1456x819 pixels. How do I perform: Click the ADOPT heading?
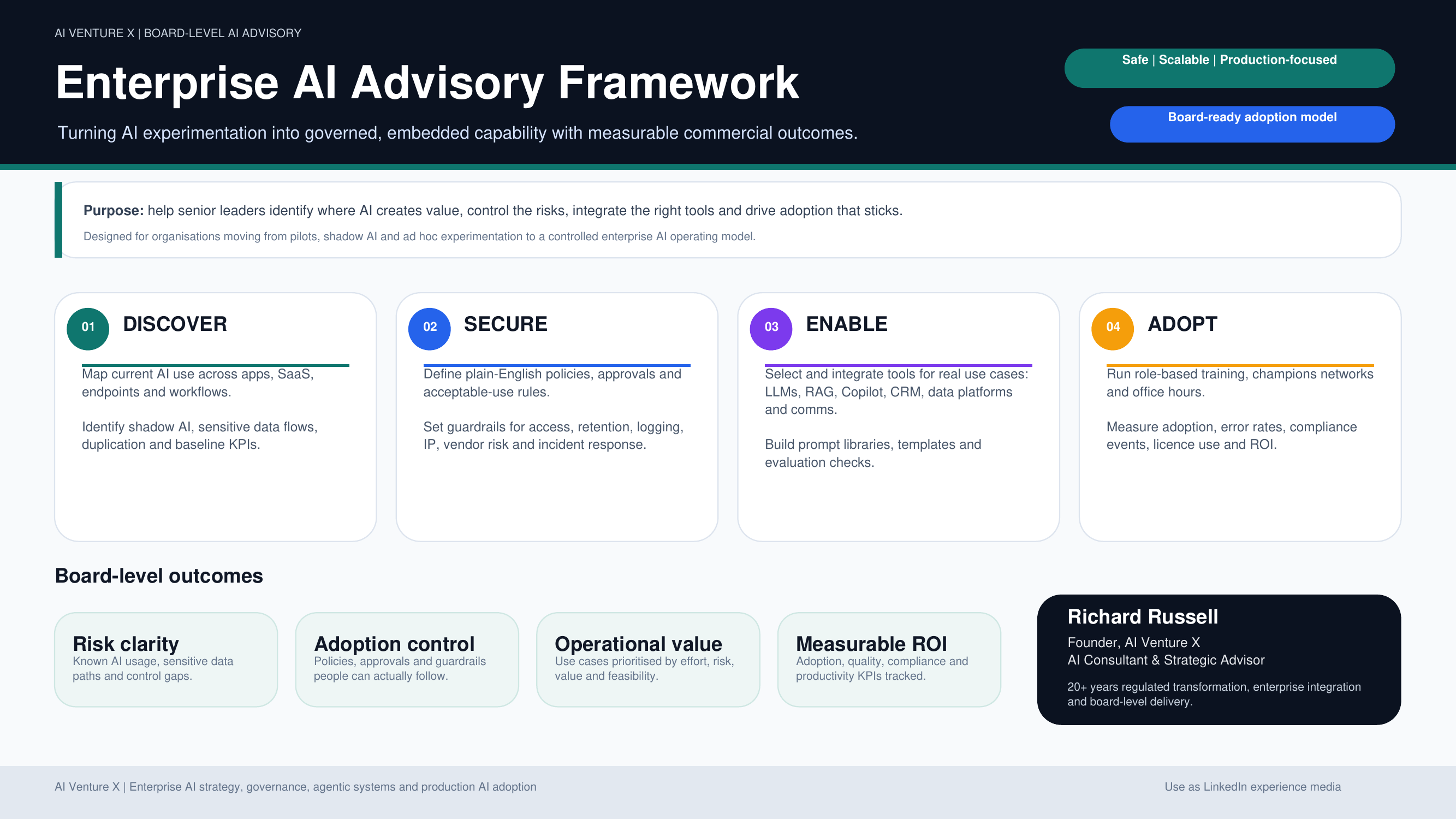tap(1182, 324)
